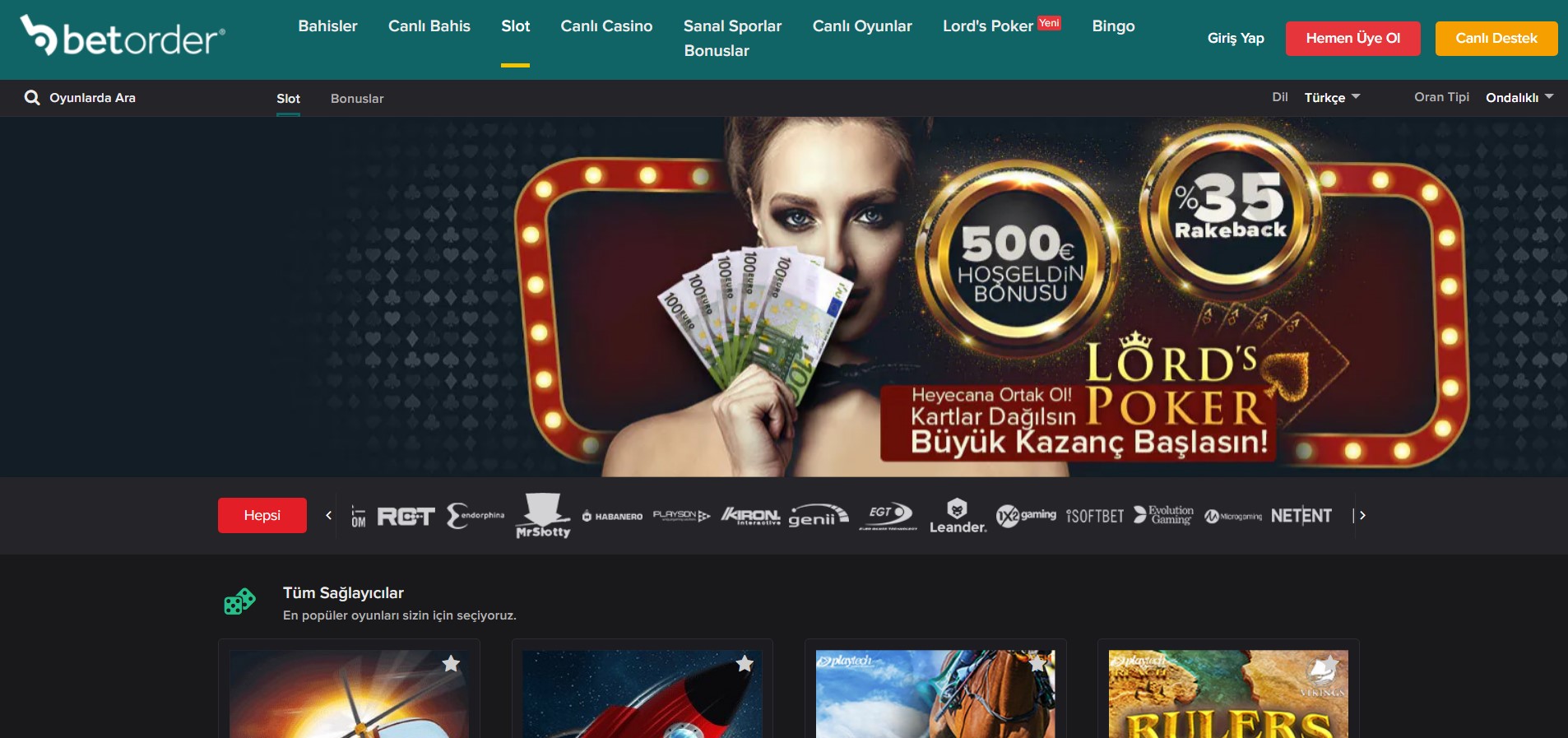
Task: Open Sanal Sporlar menu item
Action: [x=732, y=26]
